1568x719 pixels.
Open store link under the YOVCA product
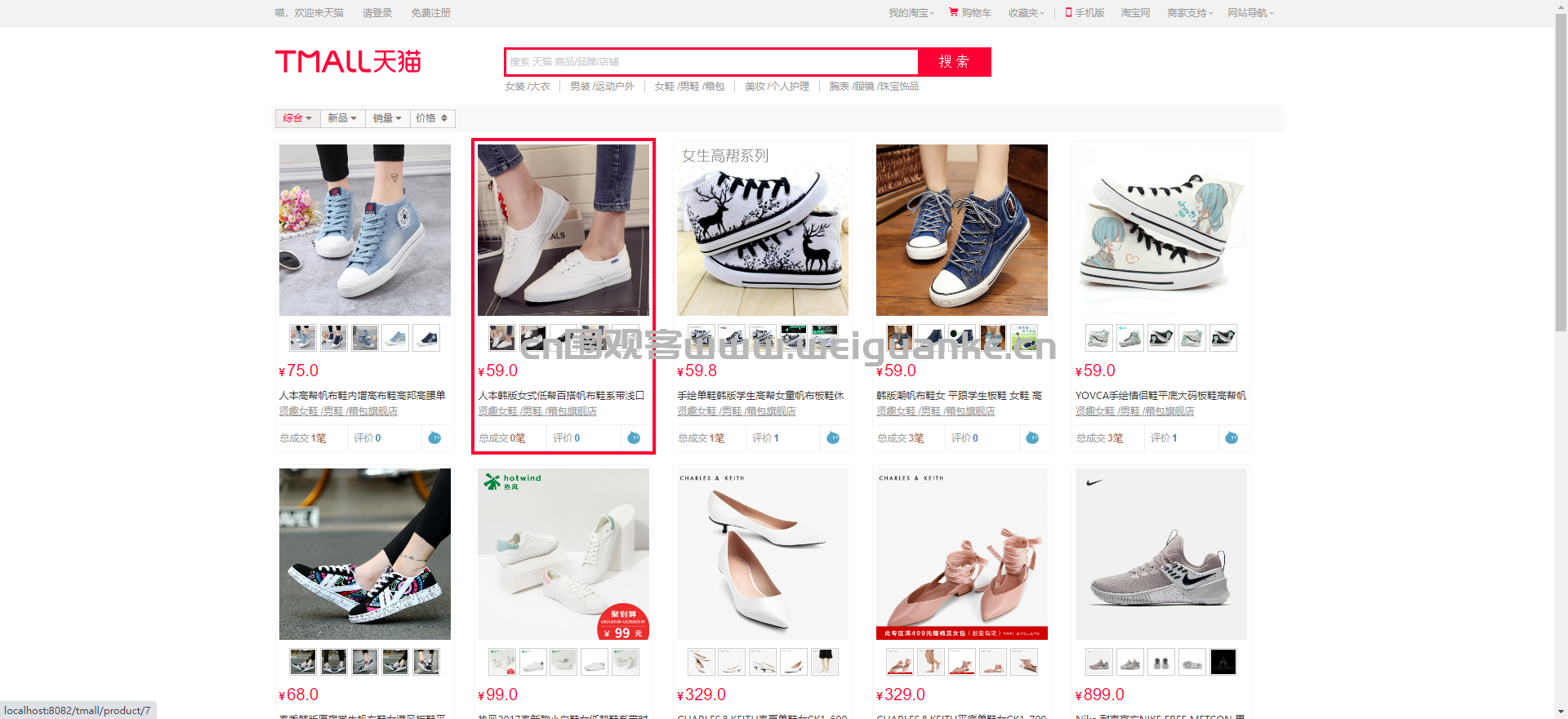tap(1134, 411)
